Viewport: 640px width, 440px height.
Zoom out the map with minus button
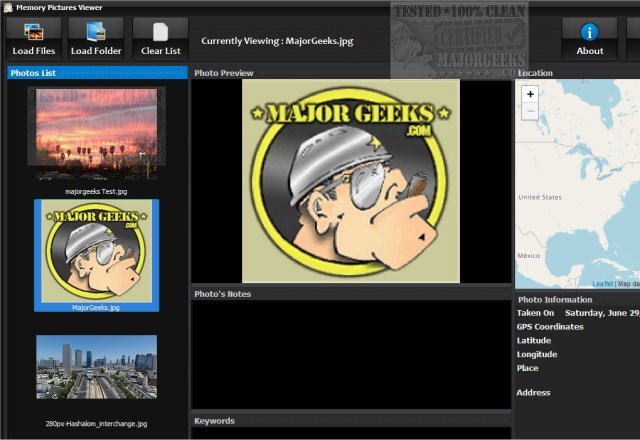[530, 111]
